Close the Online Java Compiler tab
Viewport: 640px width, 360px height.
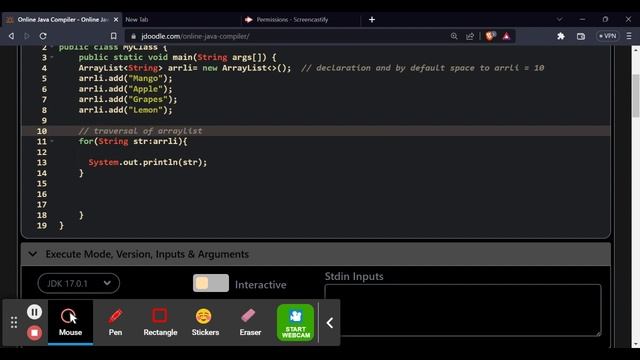[x=116, y=19]
